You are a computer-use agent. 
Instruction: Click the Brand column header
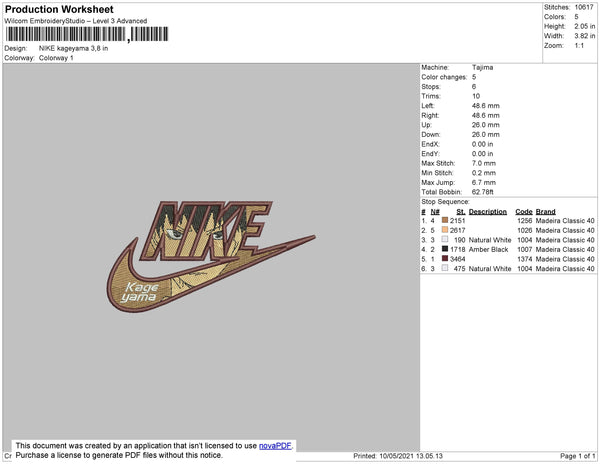coord(545,212)
